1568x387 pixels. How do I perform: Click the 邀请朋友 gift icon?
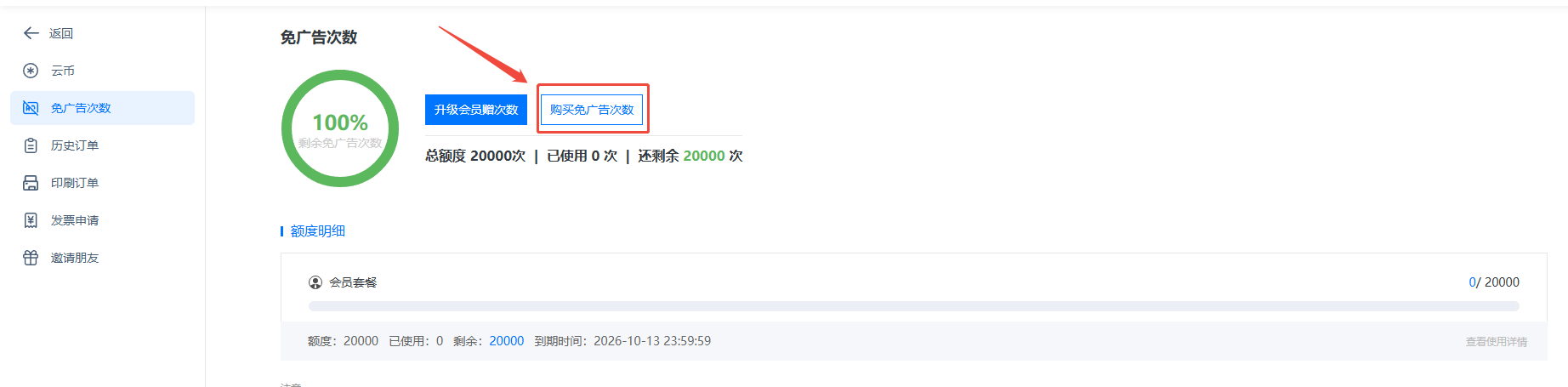(x=31, y=258)
